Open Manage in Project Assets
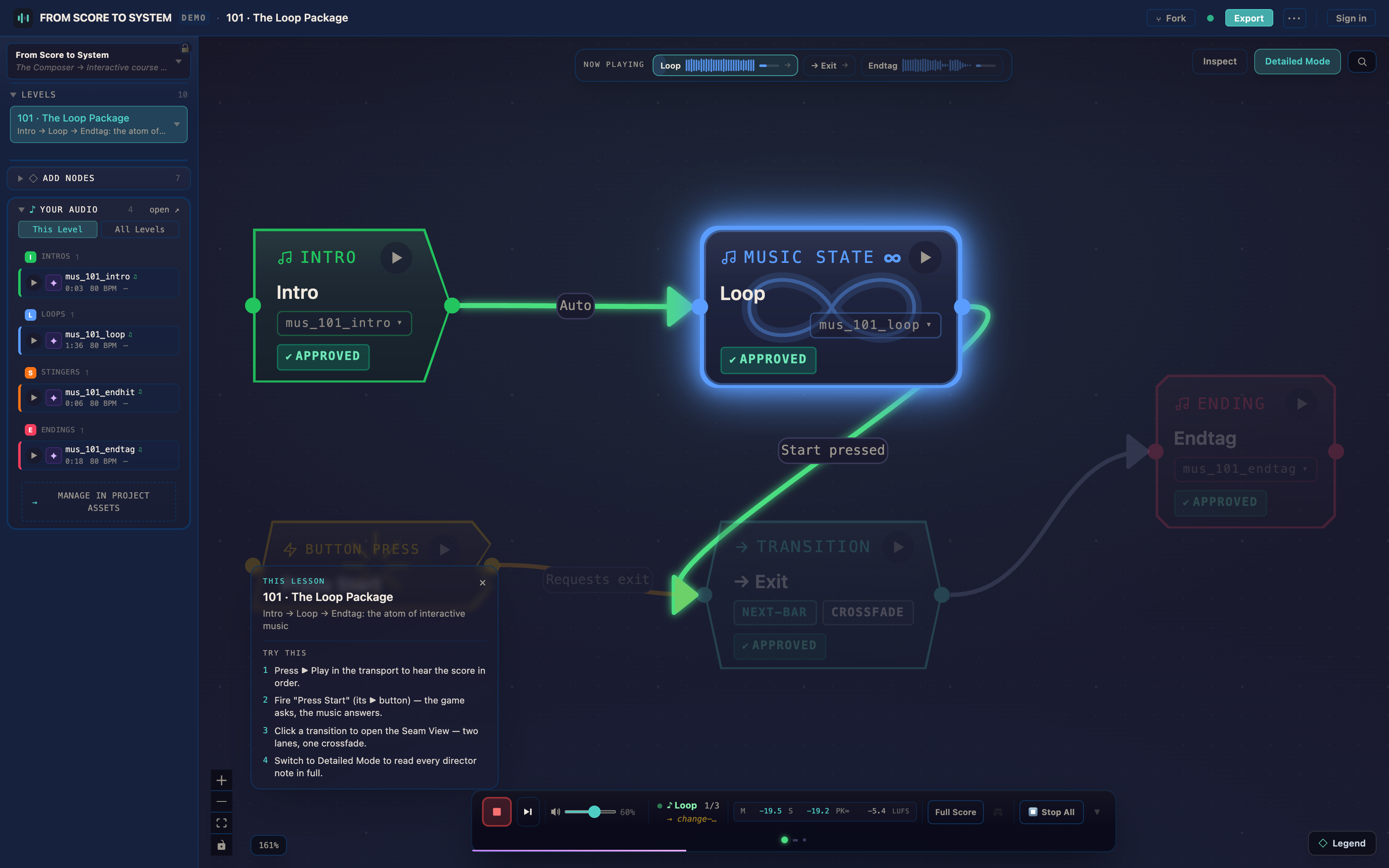This screenshot has width=1389, height=868. pos(99,502)
